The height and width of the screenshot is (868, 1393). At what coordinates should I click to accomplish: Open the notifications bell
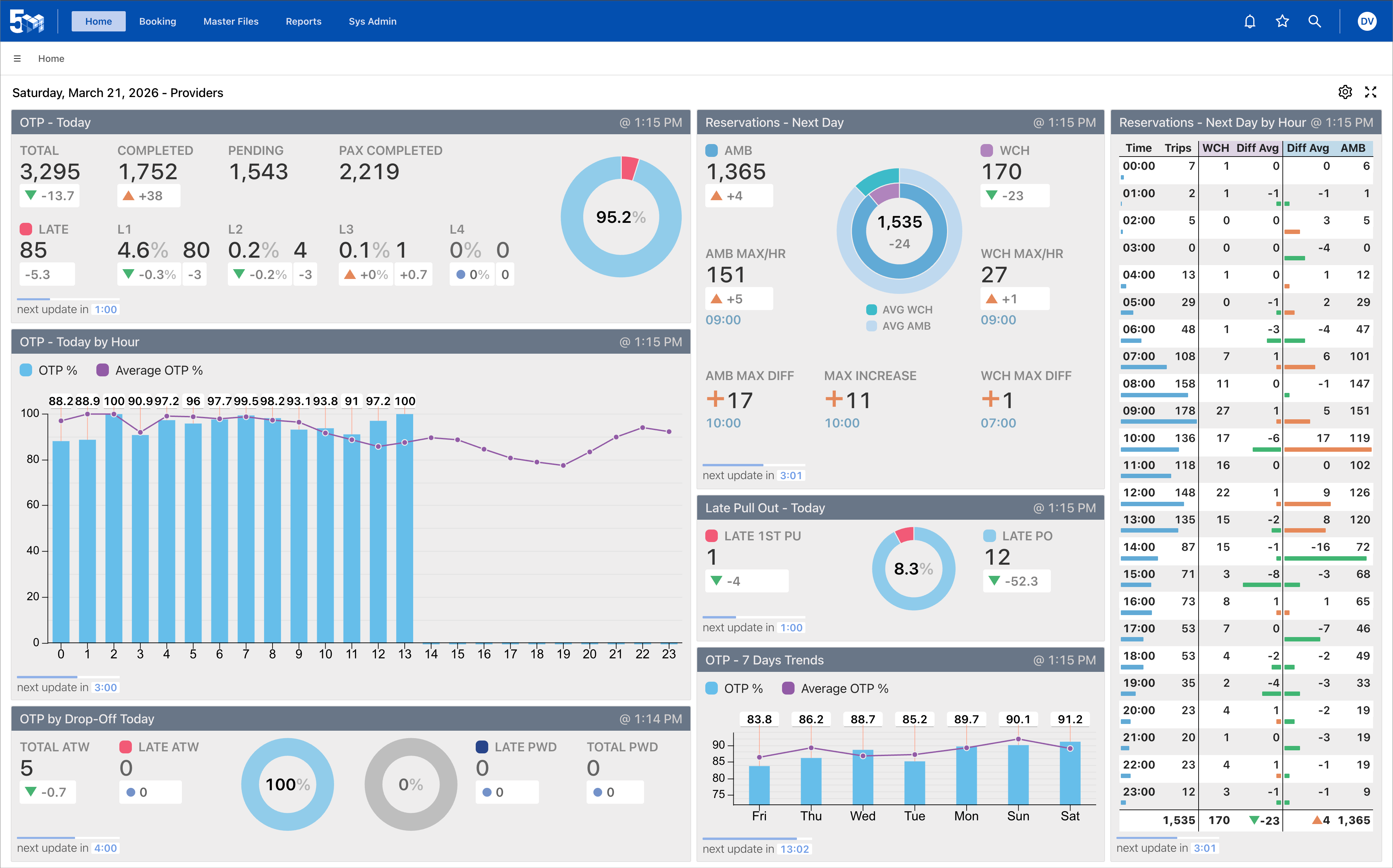click(1250, 21)
